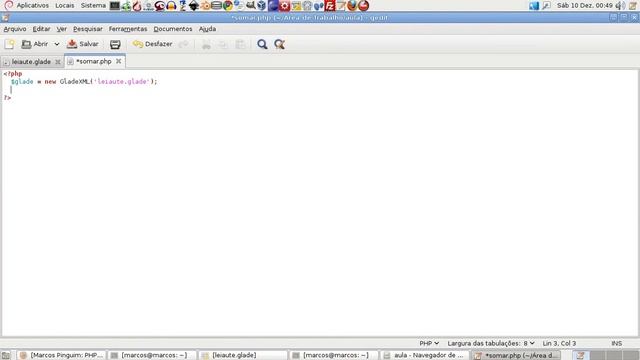The height and width of the screenshot is (360, 640).
Task: Click the INS insert mode indicator
Action: click(616, 343)
